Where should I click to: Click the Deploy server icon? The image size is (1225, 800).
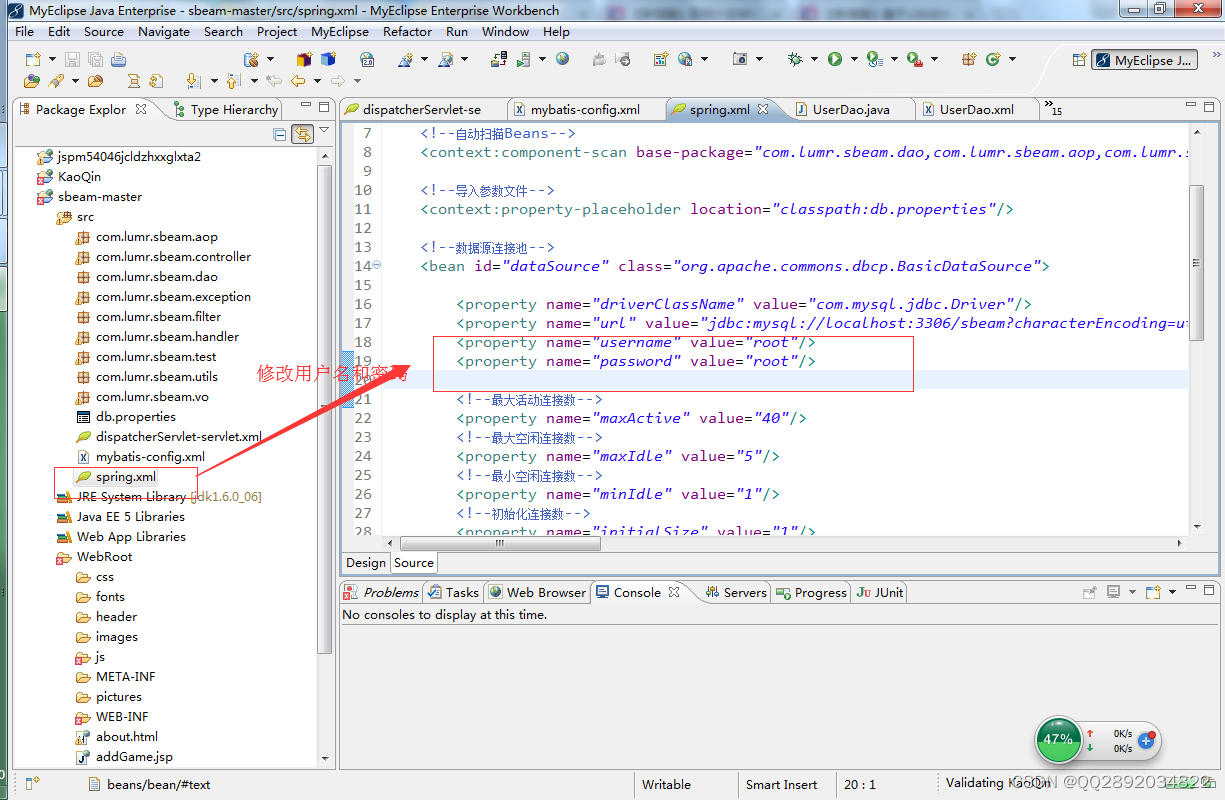(498, 60)
